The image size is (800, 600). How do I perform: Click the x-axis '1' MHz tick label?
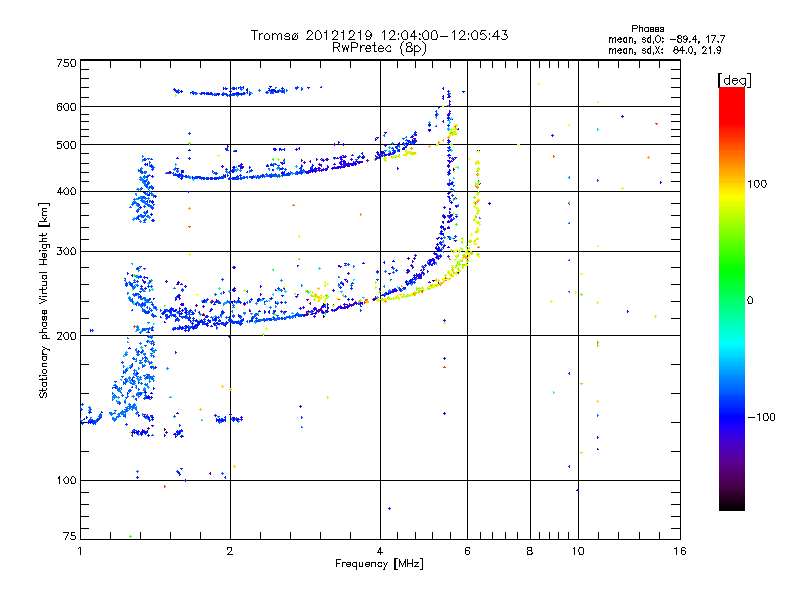(x=80, y=551)
